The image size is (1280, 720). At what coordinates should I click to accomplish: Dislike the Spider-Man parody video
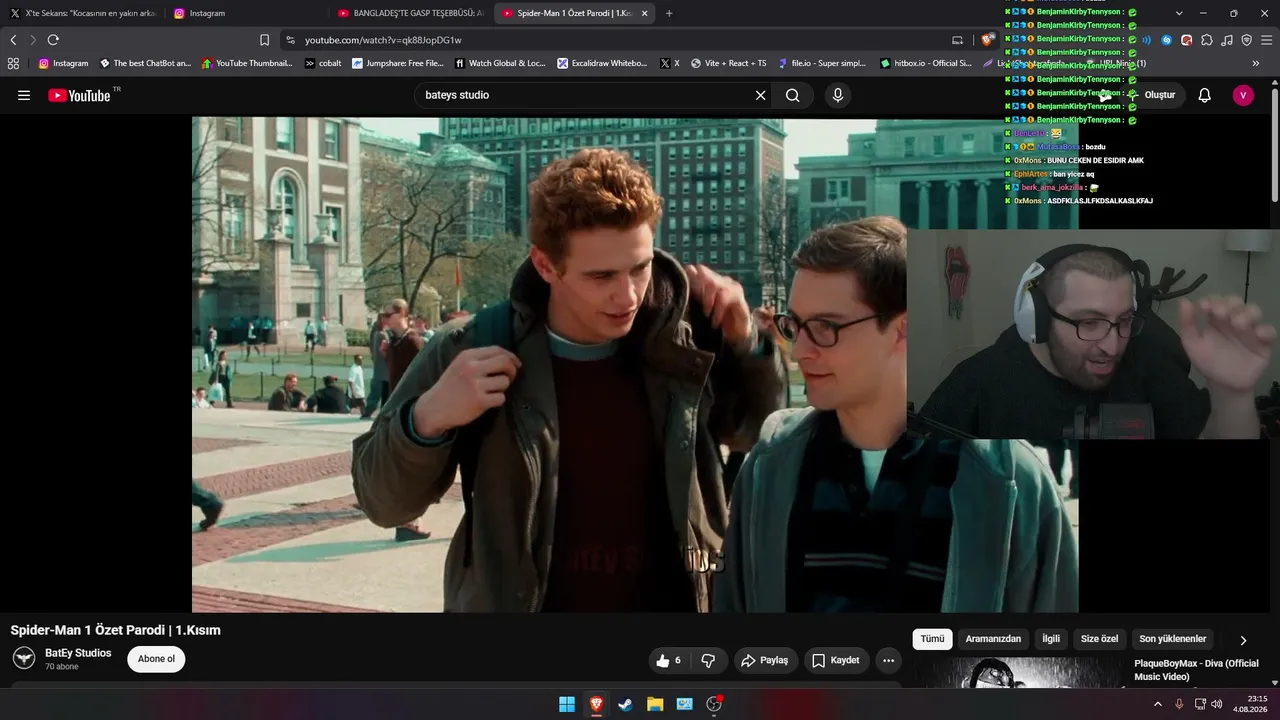pos(708,660)
